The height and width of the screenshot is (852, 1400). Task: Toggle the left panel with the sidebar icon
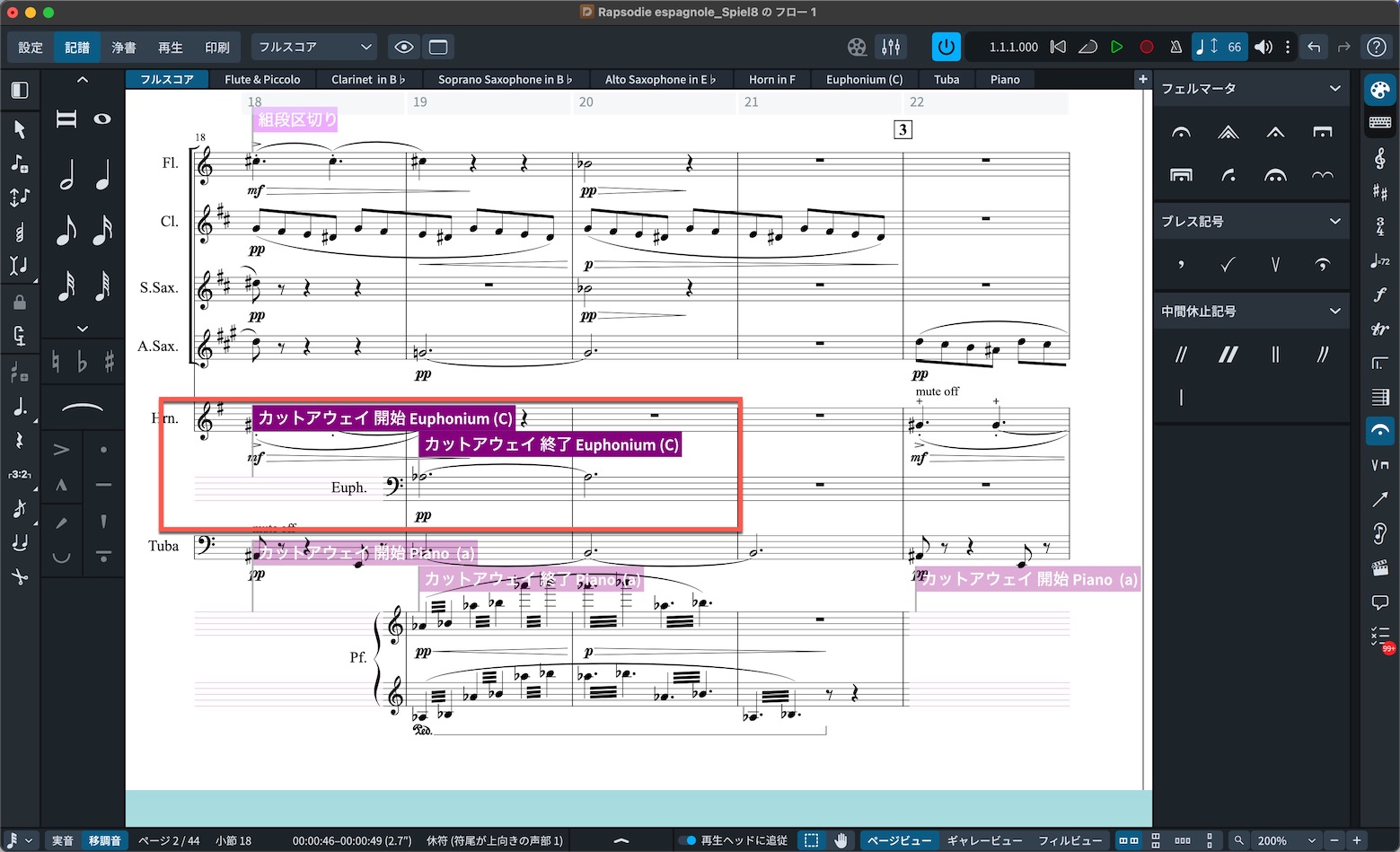click(x=20, y=90)
